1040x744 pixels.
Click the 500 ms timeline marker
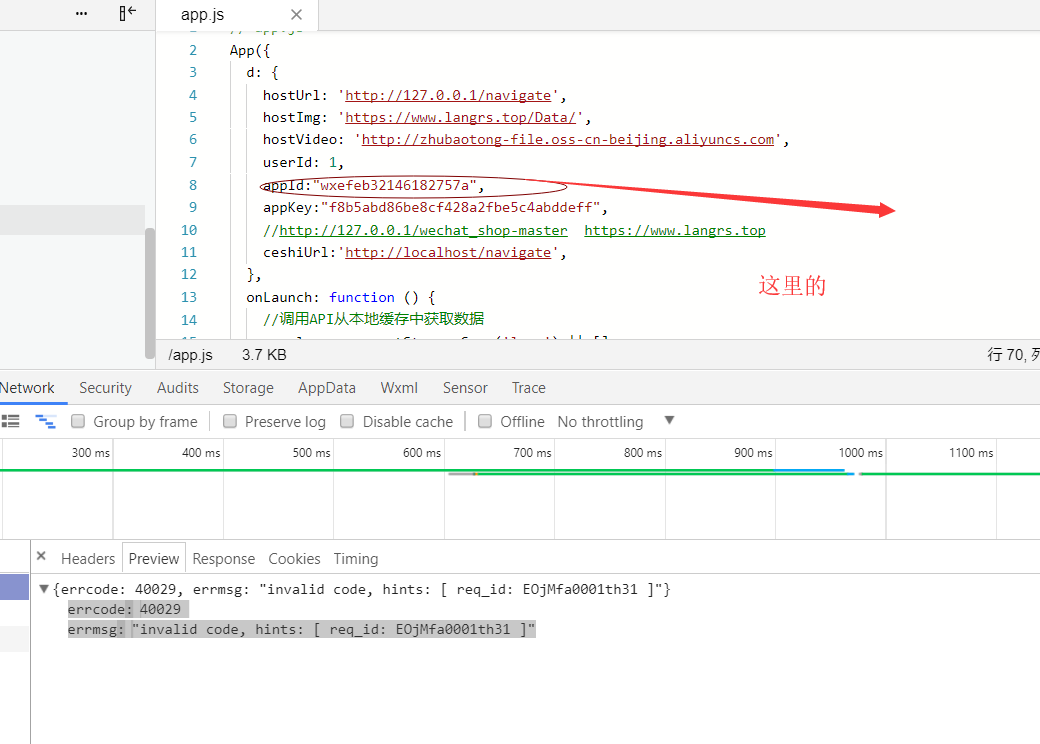(x=311, y=453)
